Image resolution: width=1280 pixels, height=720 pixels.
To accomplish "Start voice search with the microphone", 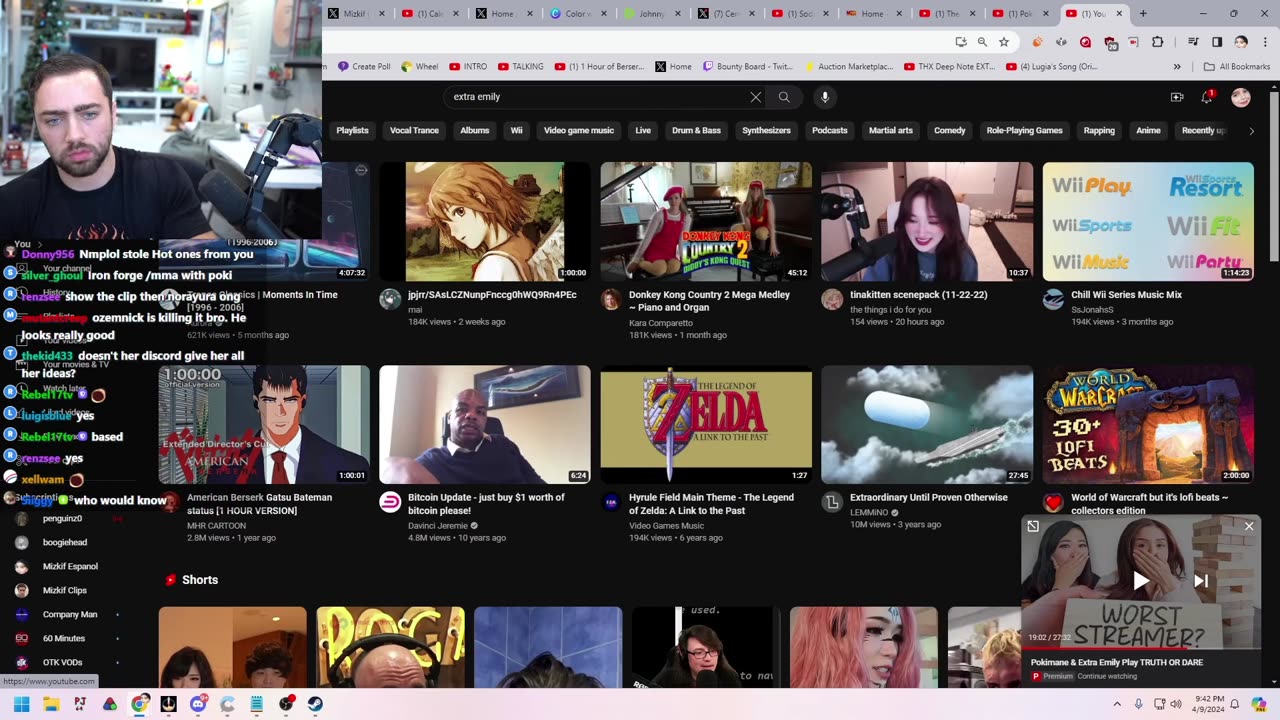I will point(825,97).
